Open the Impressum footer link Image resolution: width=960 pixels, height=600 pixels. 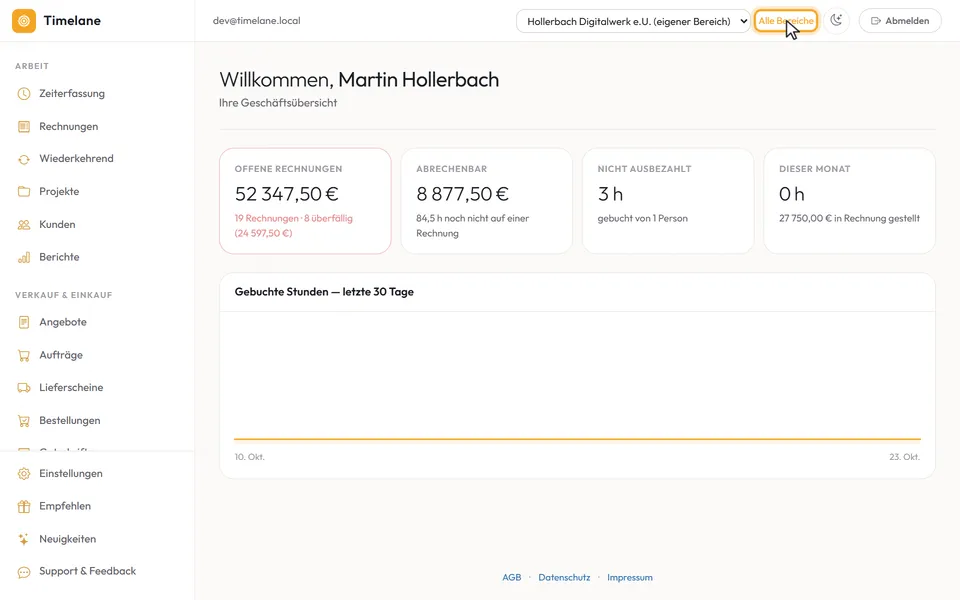pos(630,577)
